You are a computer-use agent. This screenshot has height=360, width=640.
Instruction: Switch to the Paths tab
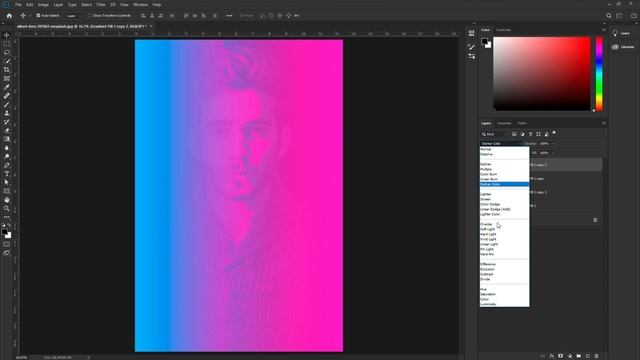(522, 123)
